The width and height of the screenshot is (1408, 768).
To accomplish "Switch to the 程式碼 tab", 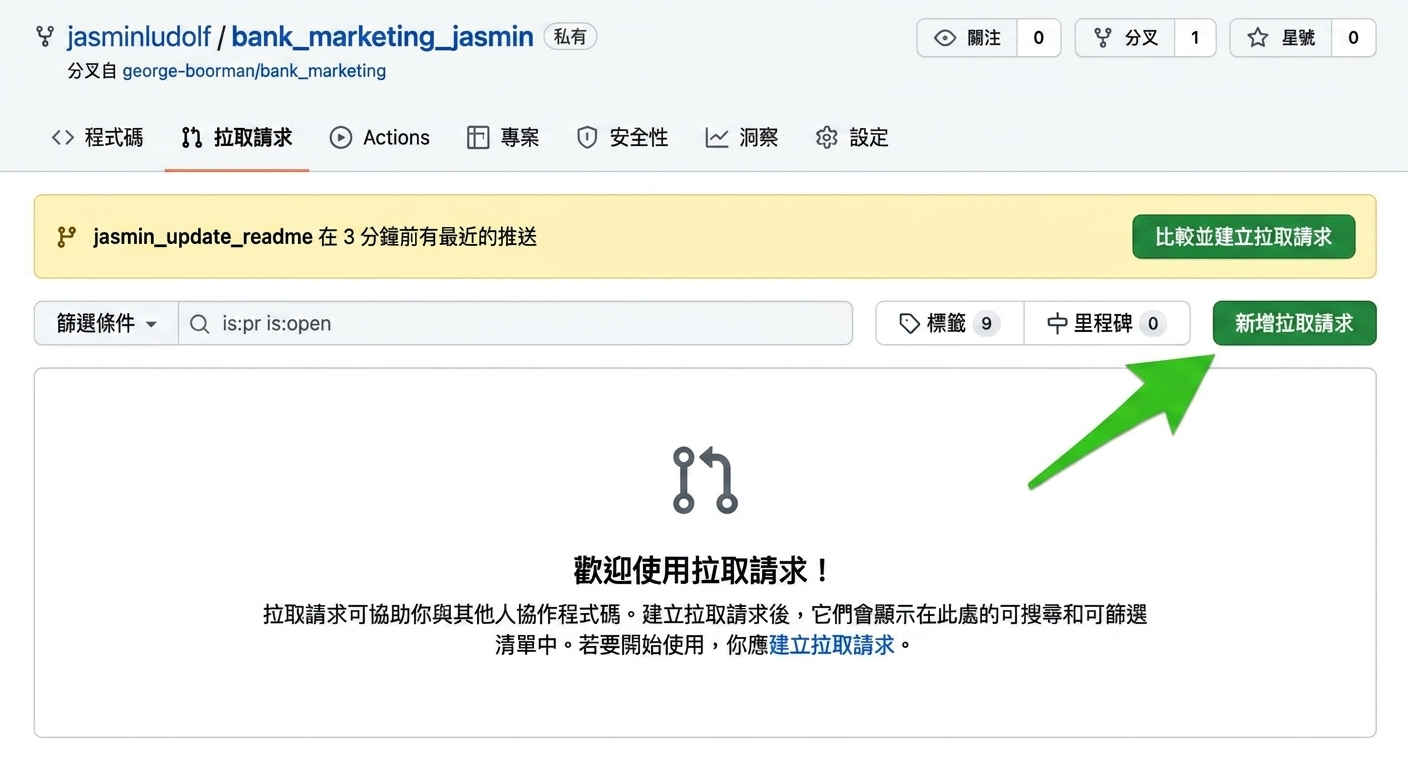I will (97, 138).
